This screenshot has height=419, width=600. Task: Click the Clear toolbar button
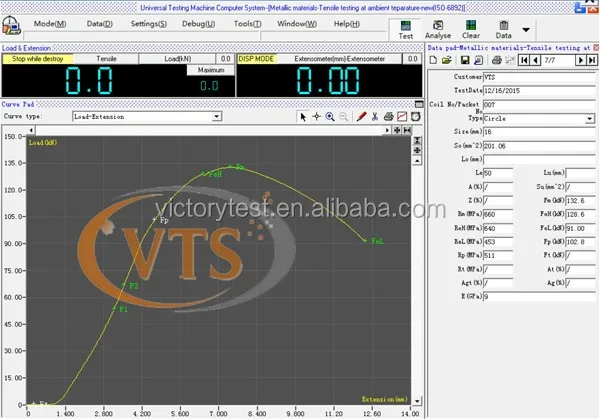pos(471,30)
